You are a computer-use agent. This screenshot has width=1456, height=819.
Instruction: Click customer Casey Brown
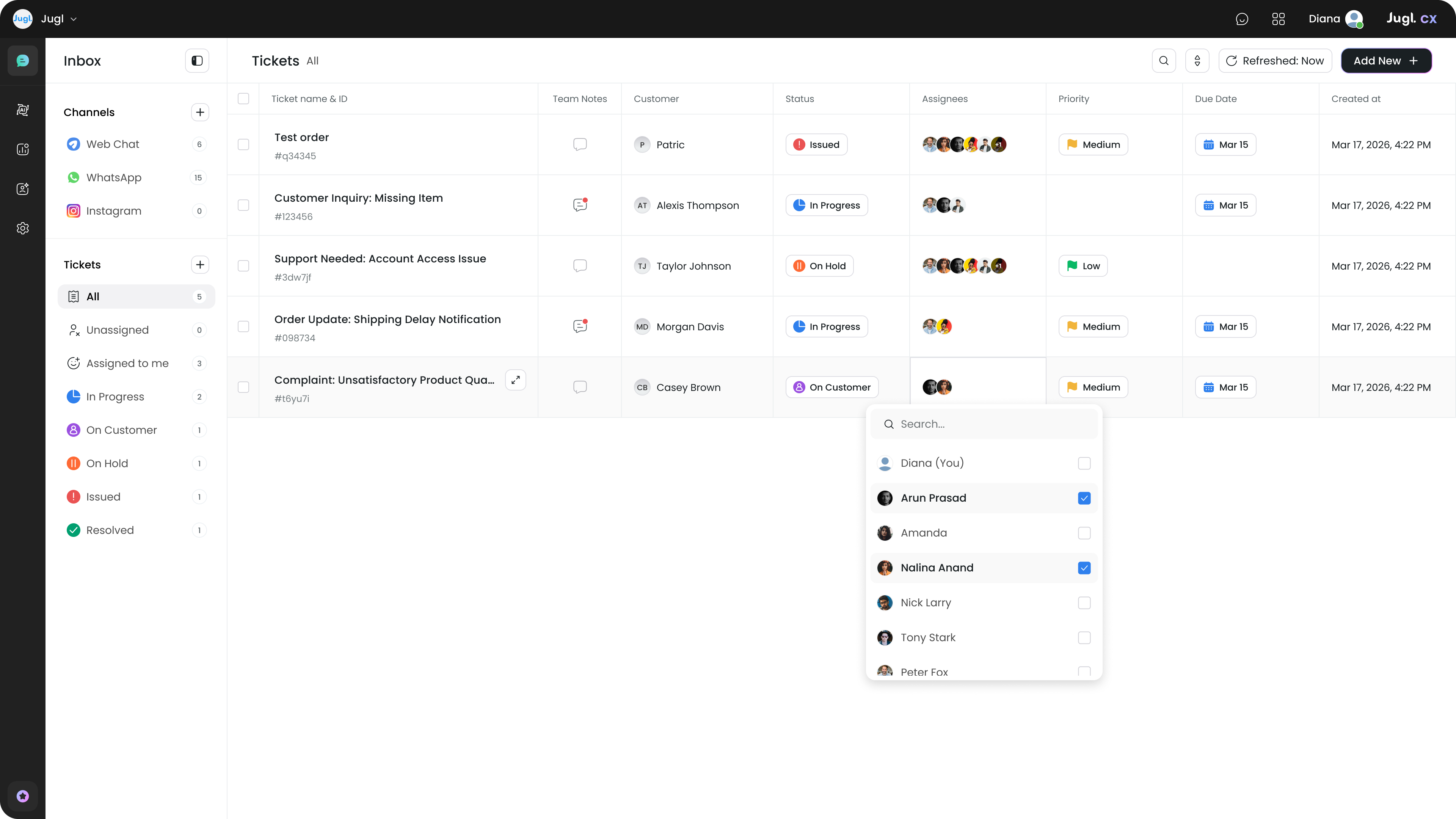(x=677, y=387)
